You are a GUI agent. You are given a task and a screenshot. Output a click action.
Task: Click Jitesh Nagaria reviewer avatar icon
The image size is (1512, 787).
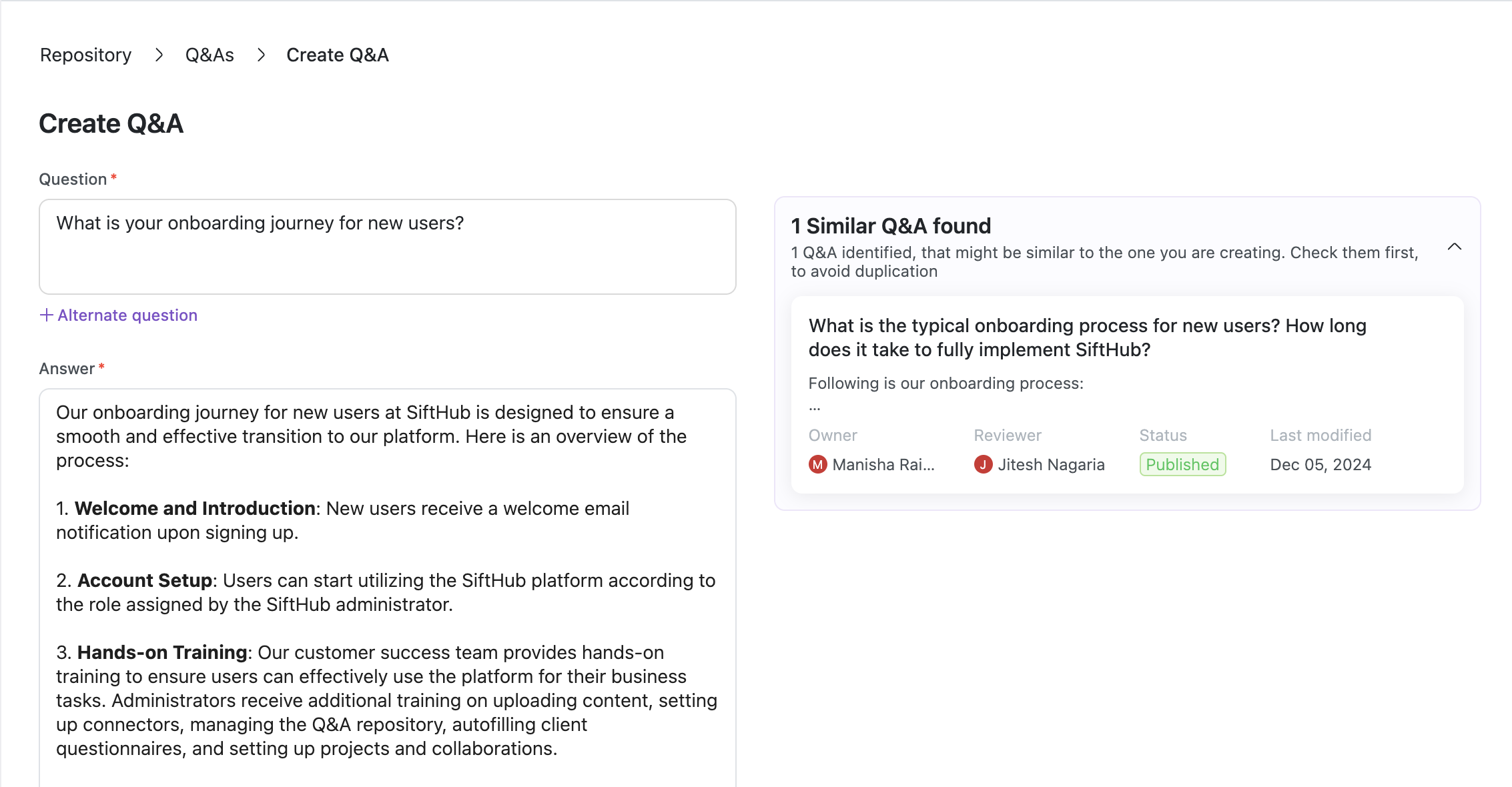(983, 464)
